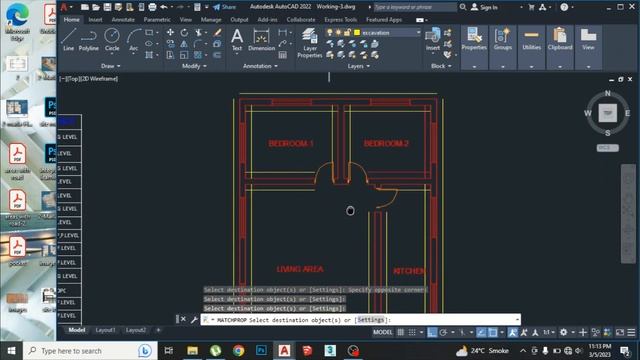Expand the Modify panel

click(x=194, y=66)
